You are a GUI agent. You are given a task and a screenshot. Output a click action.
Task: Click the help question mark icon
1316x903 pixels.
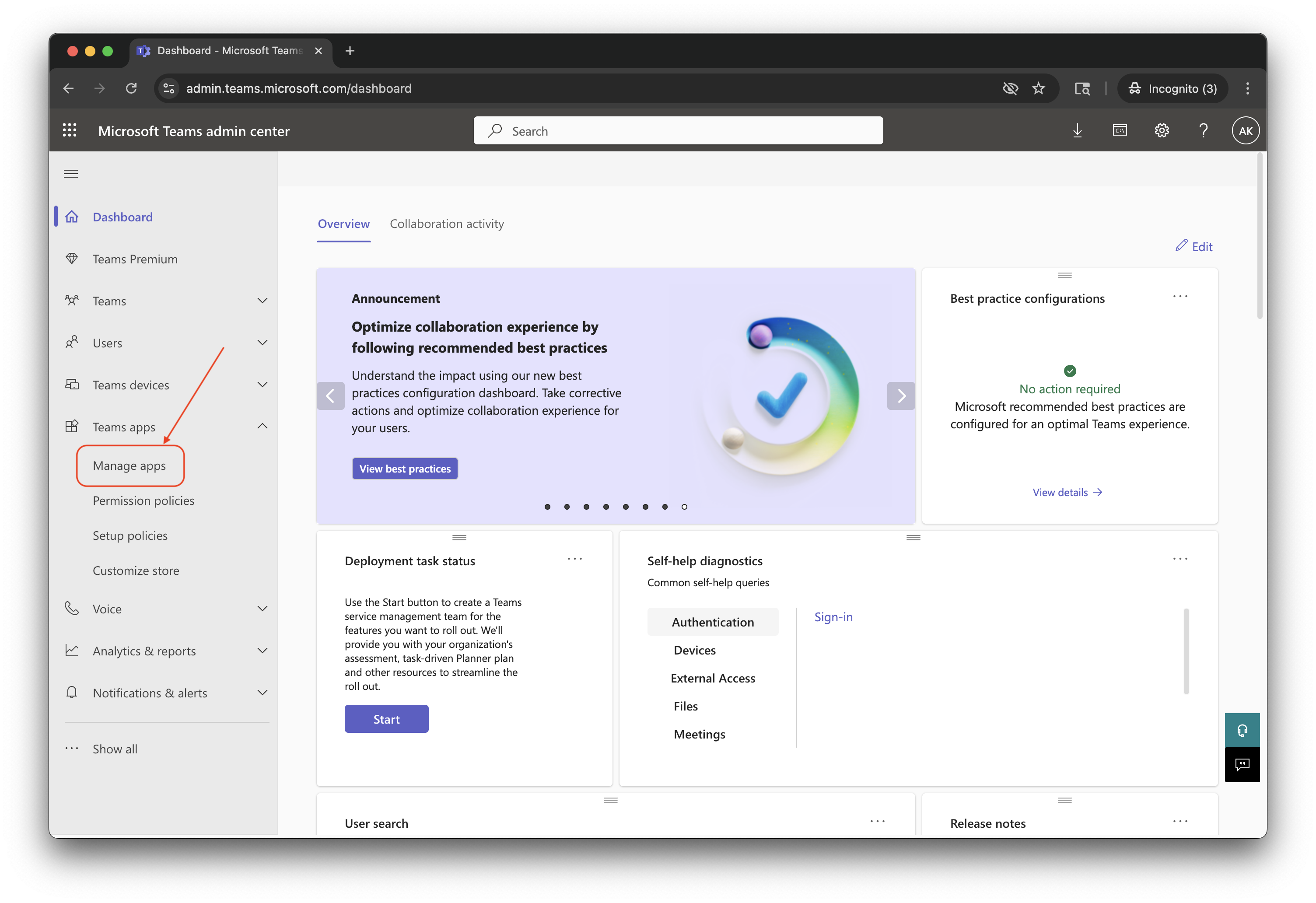point(1203,131)
